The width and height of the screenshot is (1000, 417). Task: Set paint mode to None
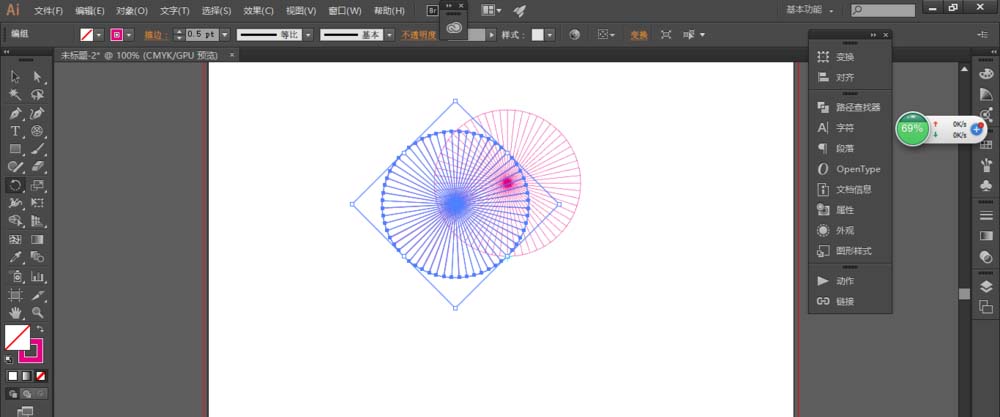click(41, 376)
